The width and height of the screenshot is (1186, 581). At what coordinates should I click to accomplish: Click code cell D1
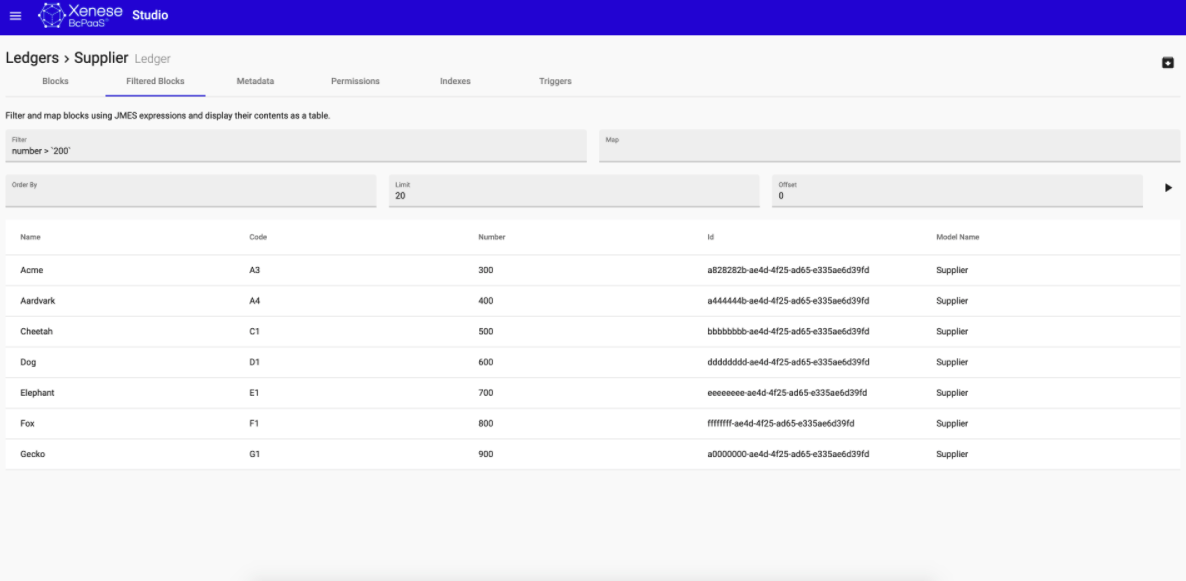coord(254,362)
